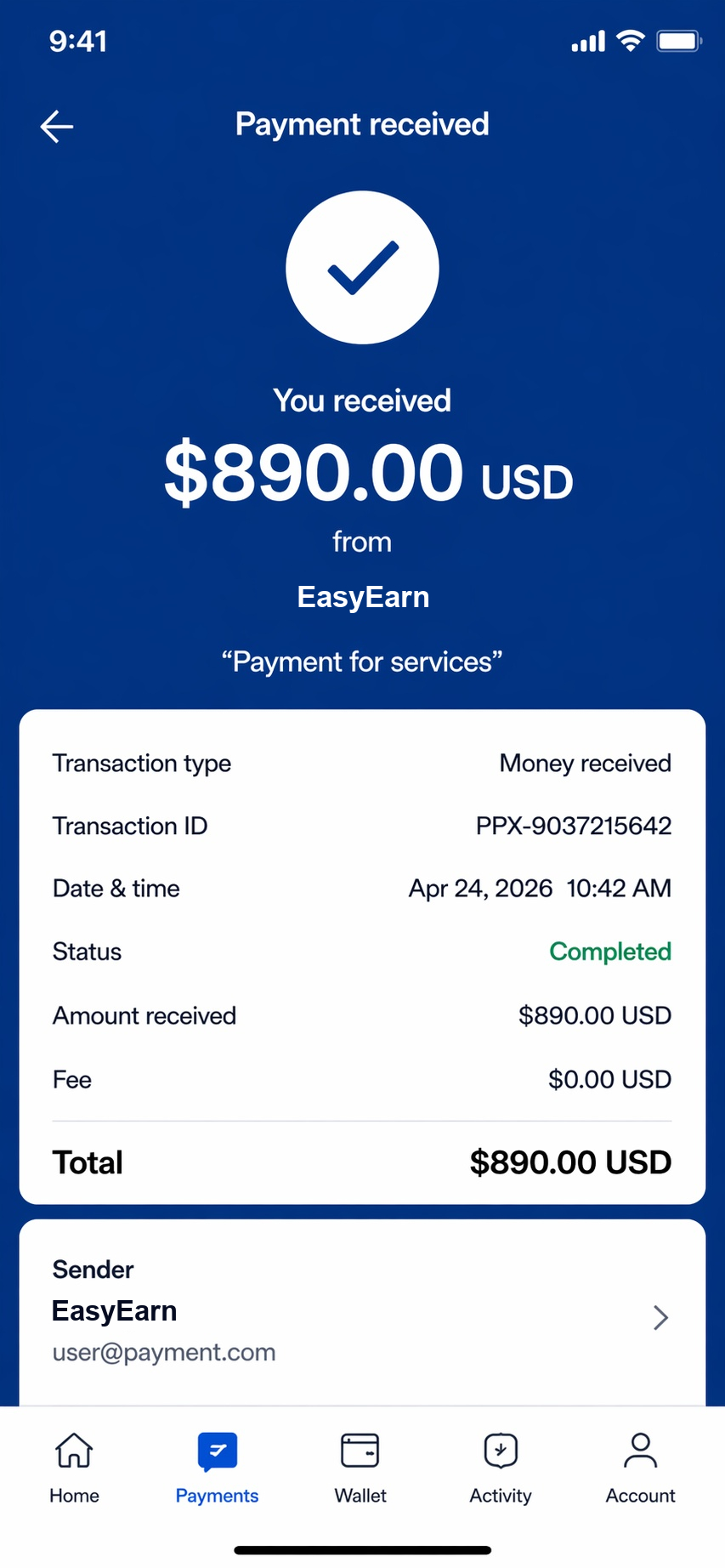Screen dimensions: 725x1568
Task: Tap the Home house icon
Action: tap(74, 1451)
